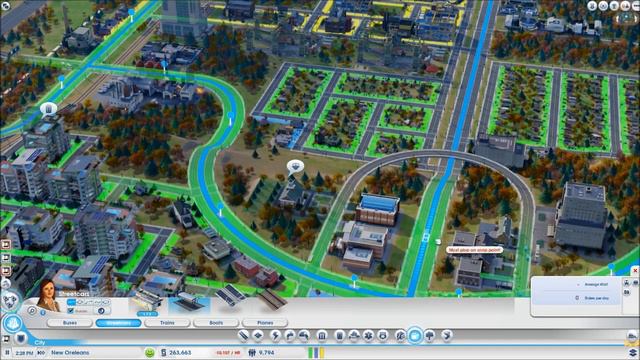Screen dimensions: 640x360
Task: Click the Streetcars advisor portrait
Action: (48, 296)
